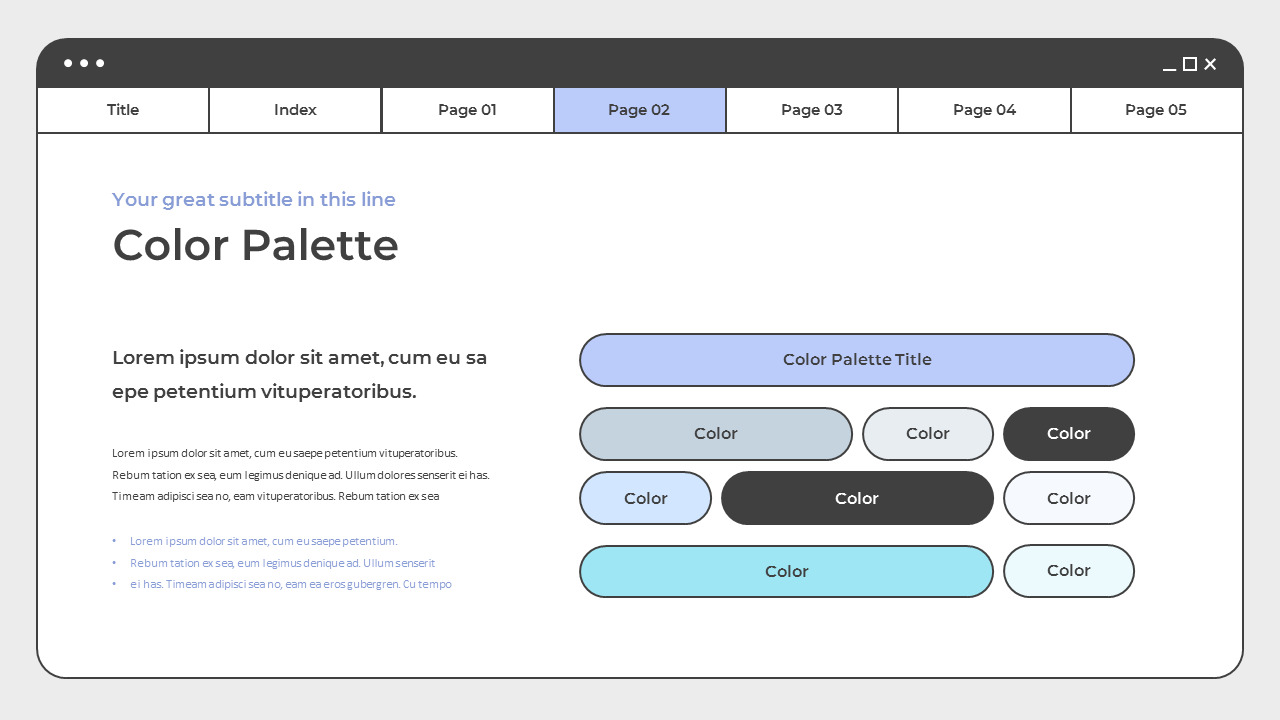The height and width of the screenshot is (720, 1280).
Task: Click the highlighted Page 02 tab
Action: [x=639, y=110]
